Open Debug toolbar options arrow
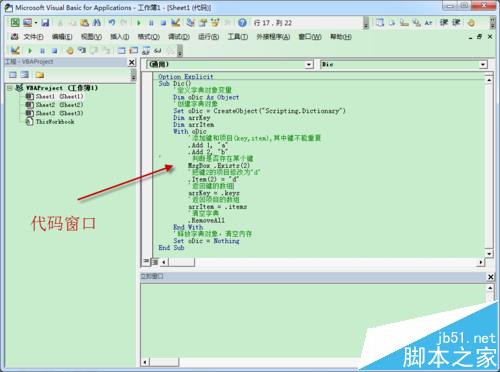The image size is (500, 372). pos(180,51)
